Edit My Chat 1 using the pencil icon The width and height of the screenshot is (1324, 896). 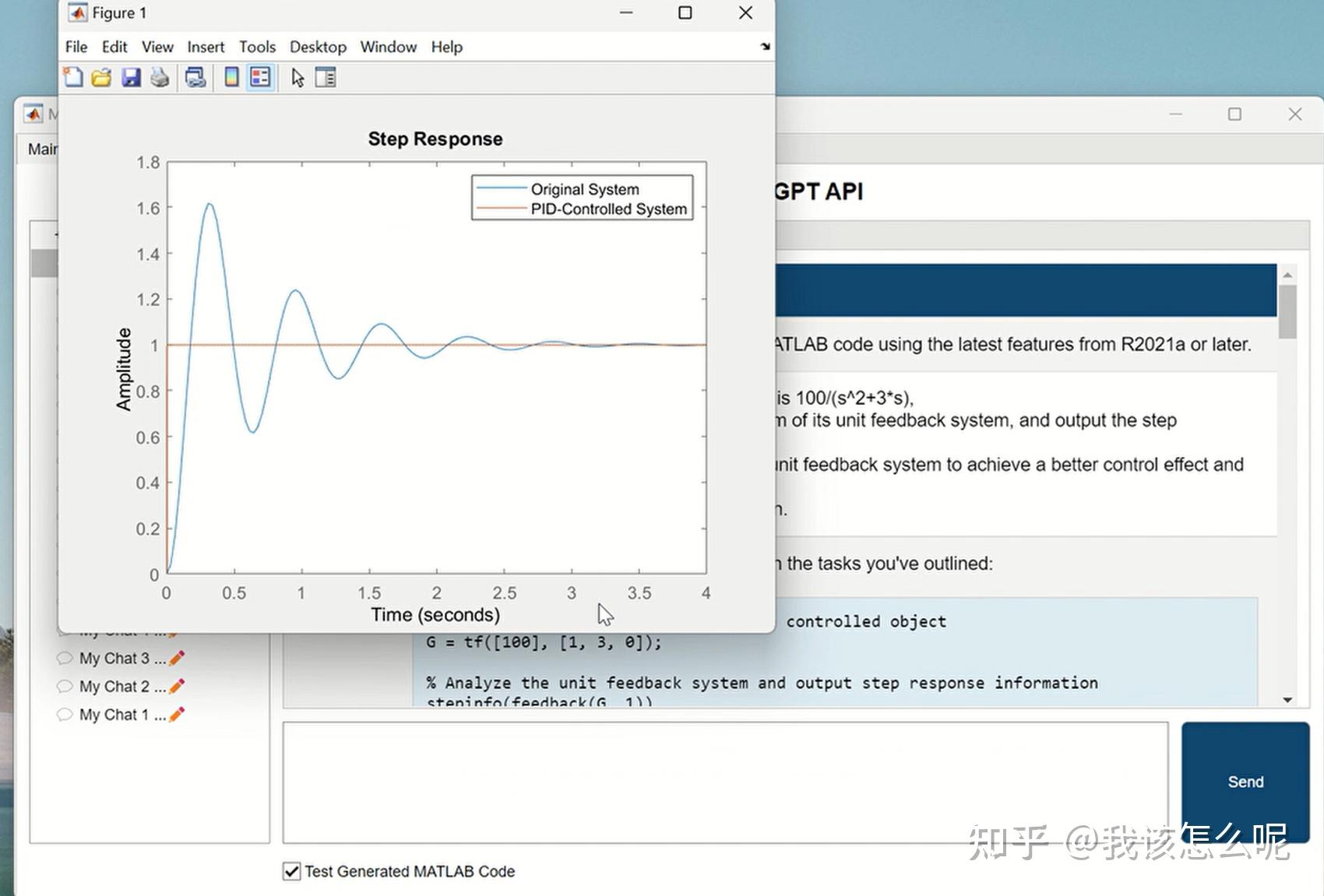coord(178,715)
